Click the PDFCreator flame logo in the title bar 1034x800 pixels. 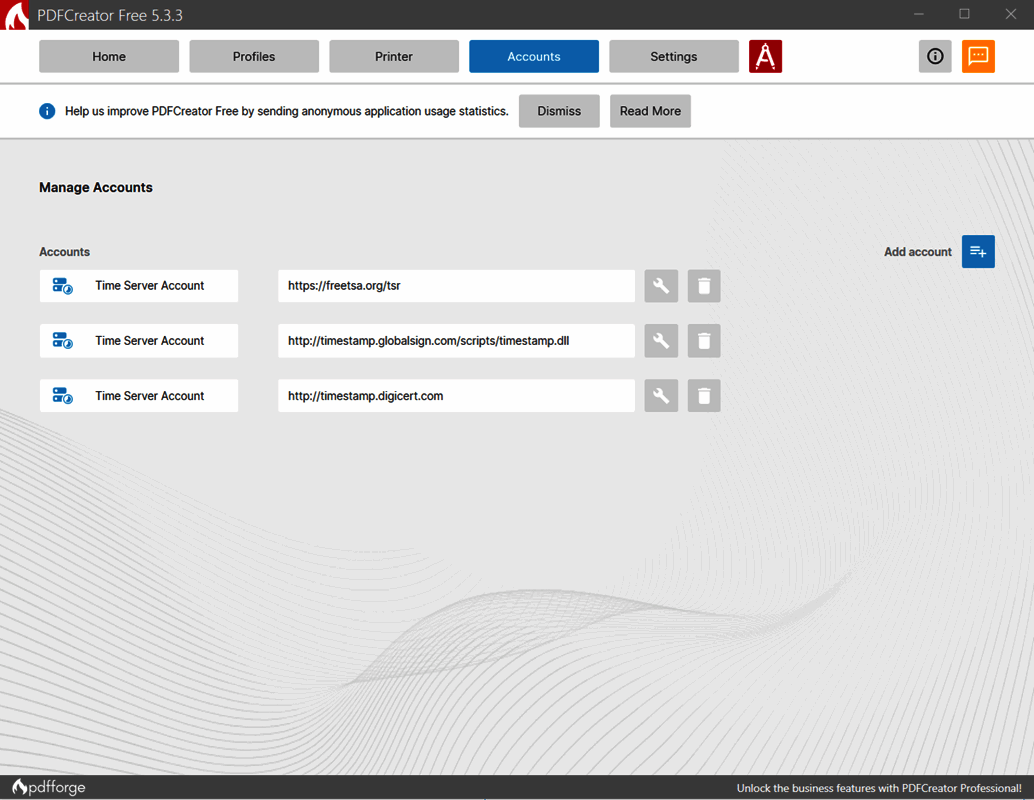coord(15,15)
